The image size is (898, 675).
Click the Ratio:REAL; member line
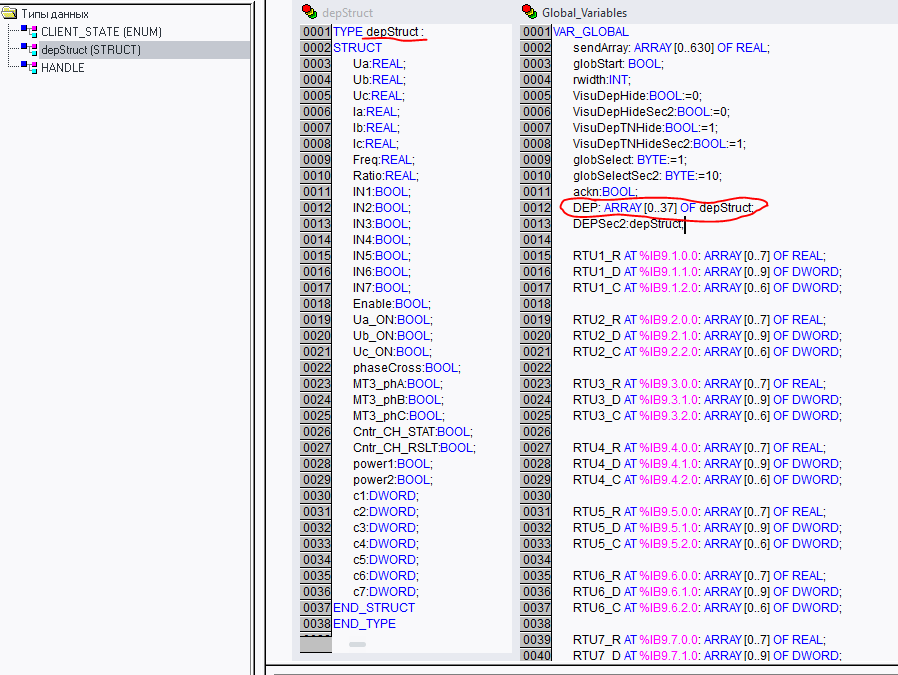[x=385, y=176]
